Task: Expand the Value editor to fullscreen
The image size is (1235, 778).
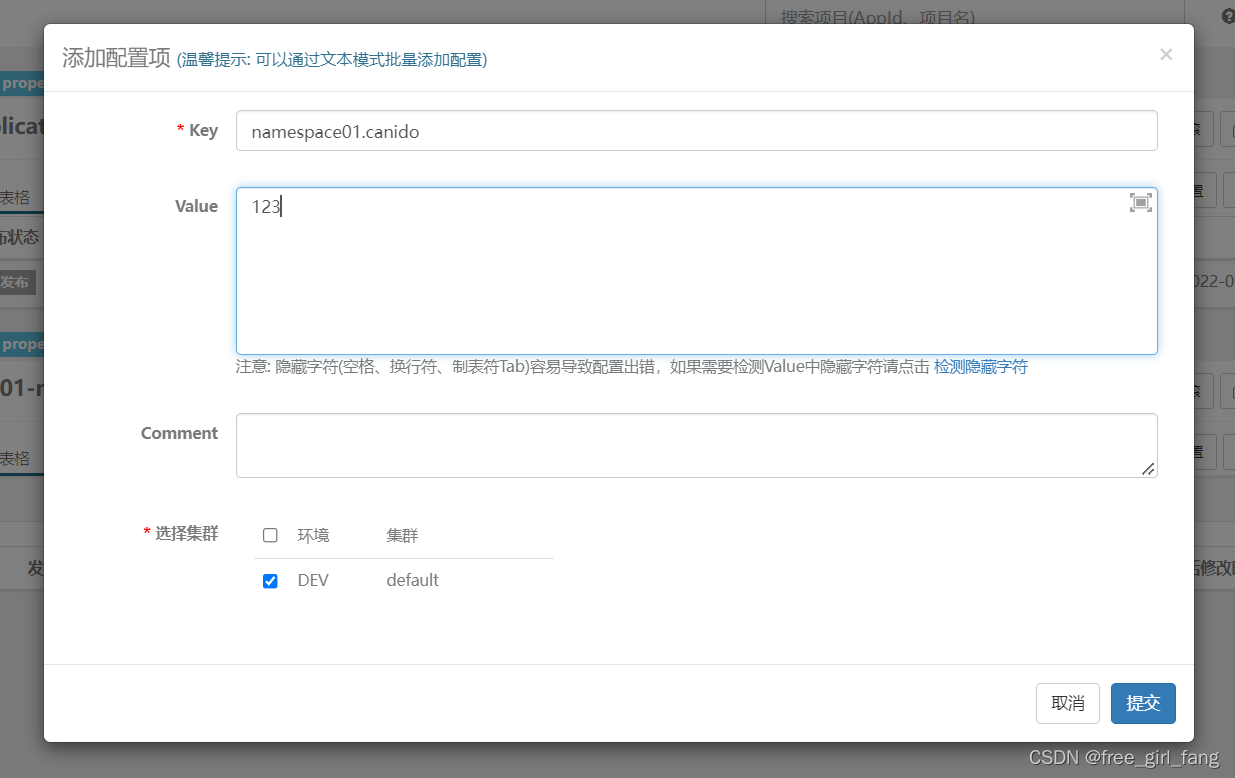Action: coord(1141,202)
